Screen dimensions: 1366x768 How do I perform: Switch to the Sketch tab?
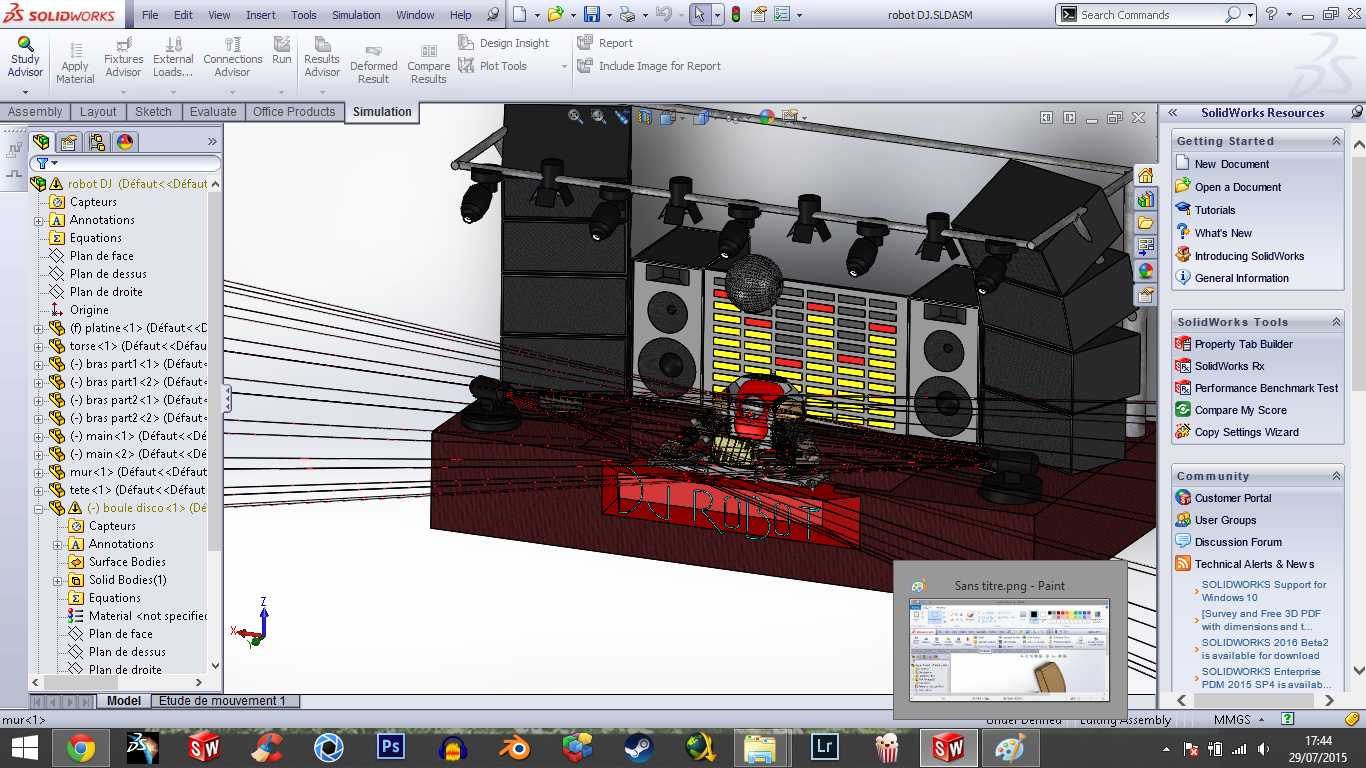(153, 112)
